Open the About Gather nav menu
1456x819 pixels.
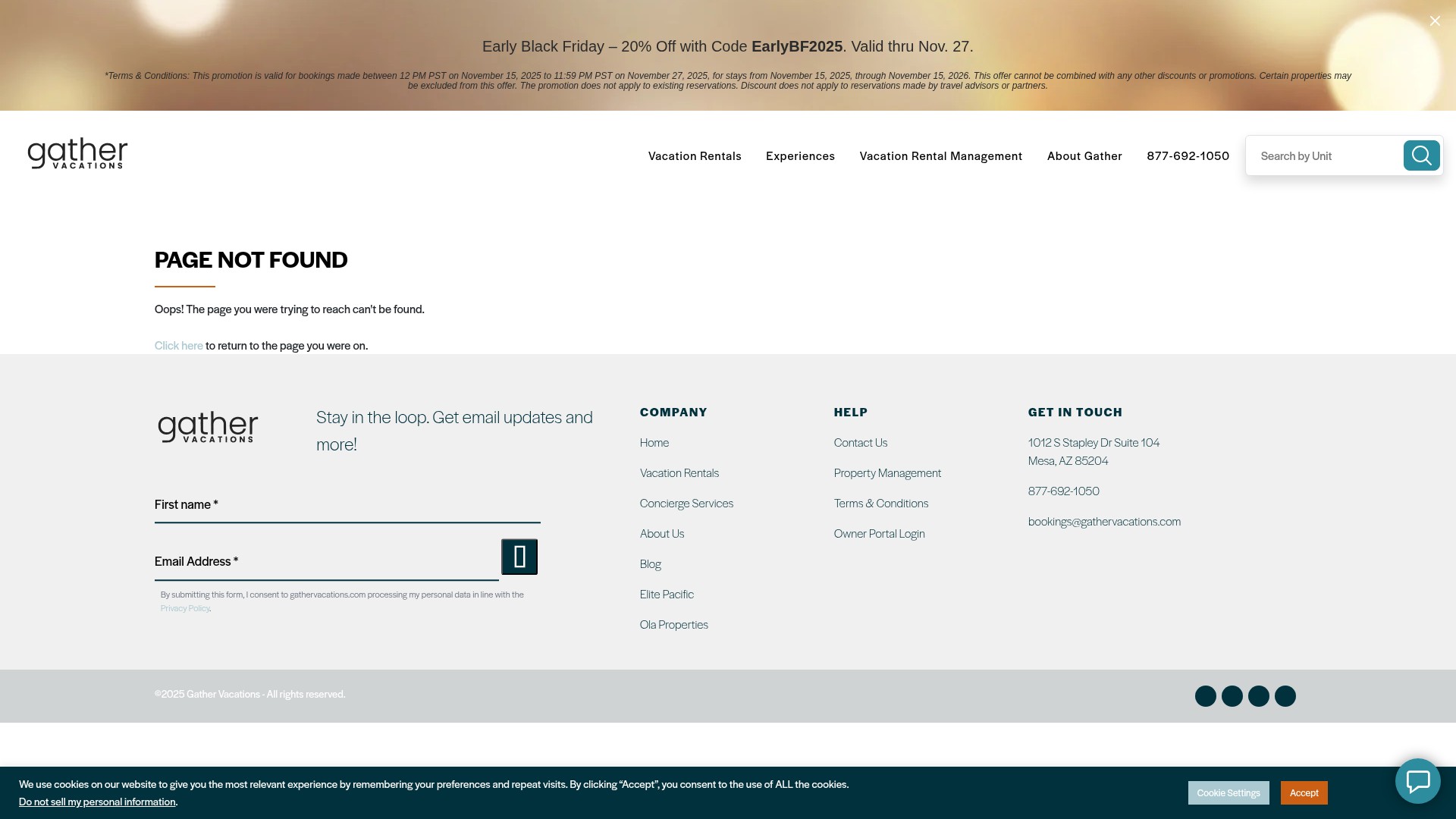(1084, 155)
